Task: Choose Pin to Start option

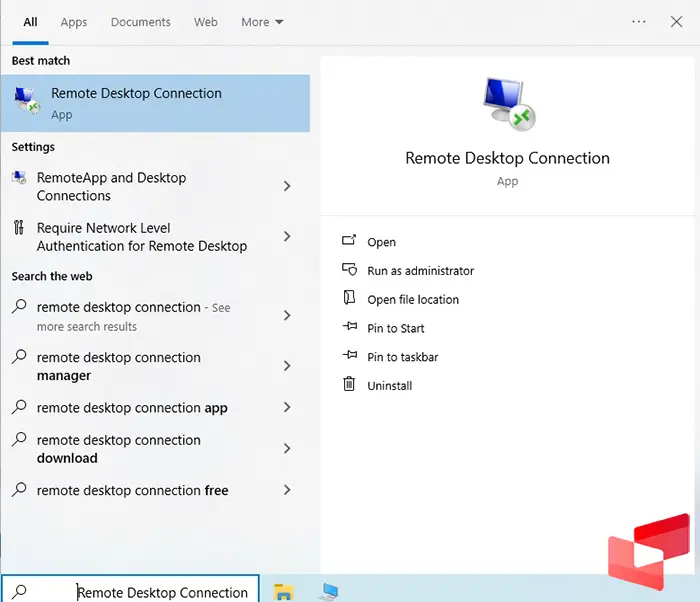Action: click(x=395, y=328)
